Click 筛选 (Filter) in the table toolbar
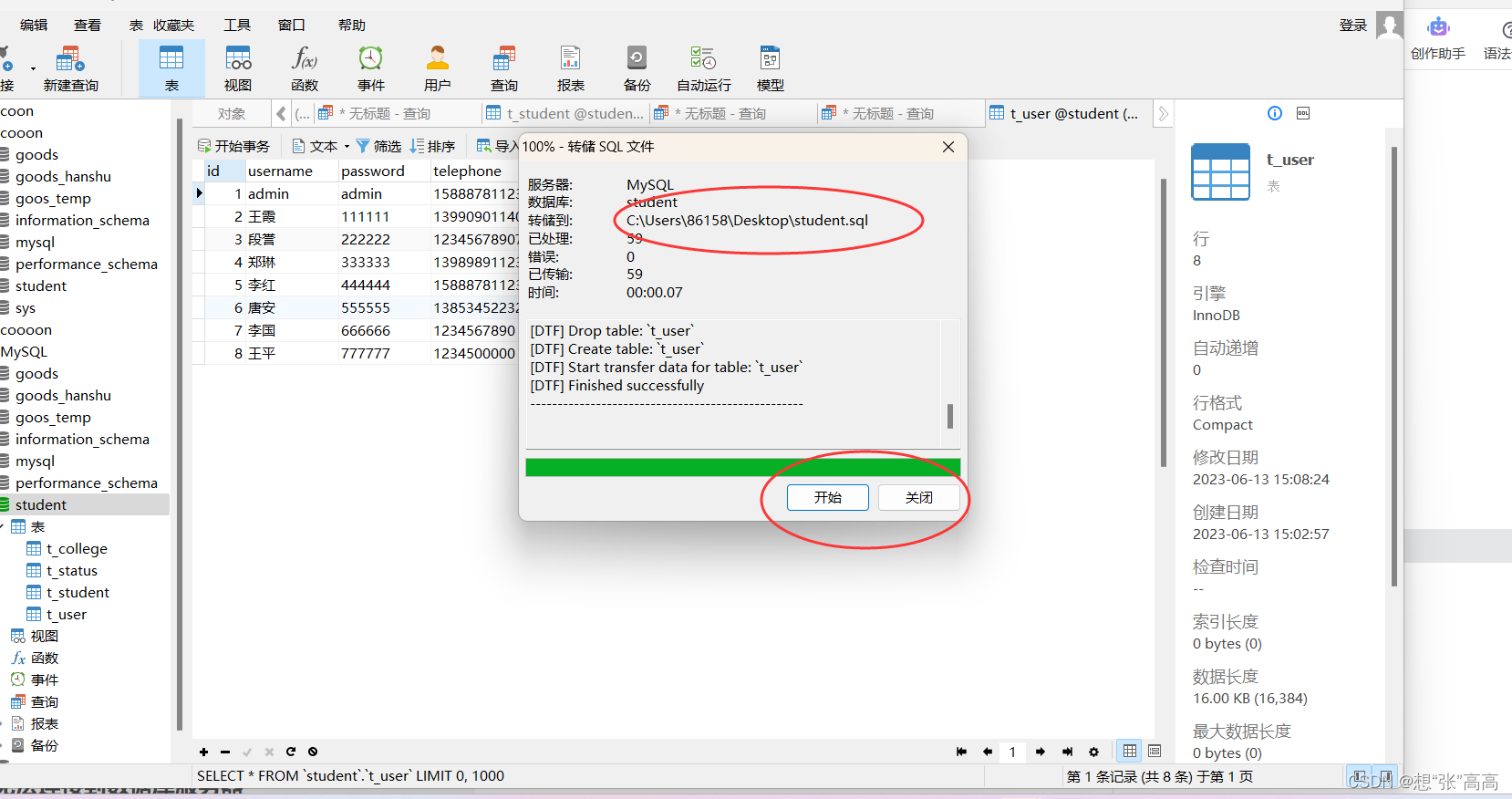This screenshot has width=1512, height=799. pos(378,146)
